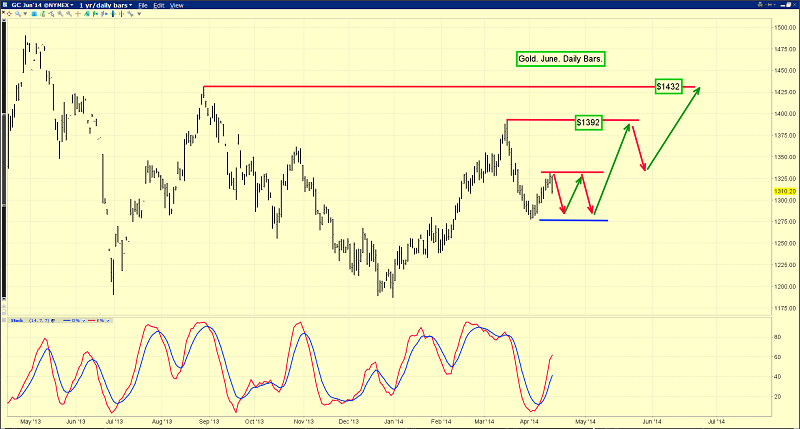Click the Jan '14 date axis label

[x=393, y=422]
